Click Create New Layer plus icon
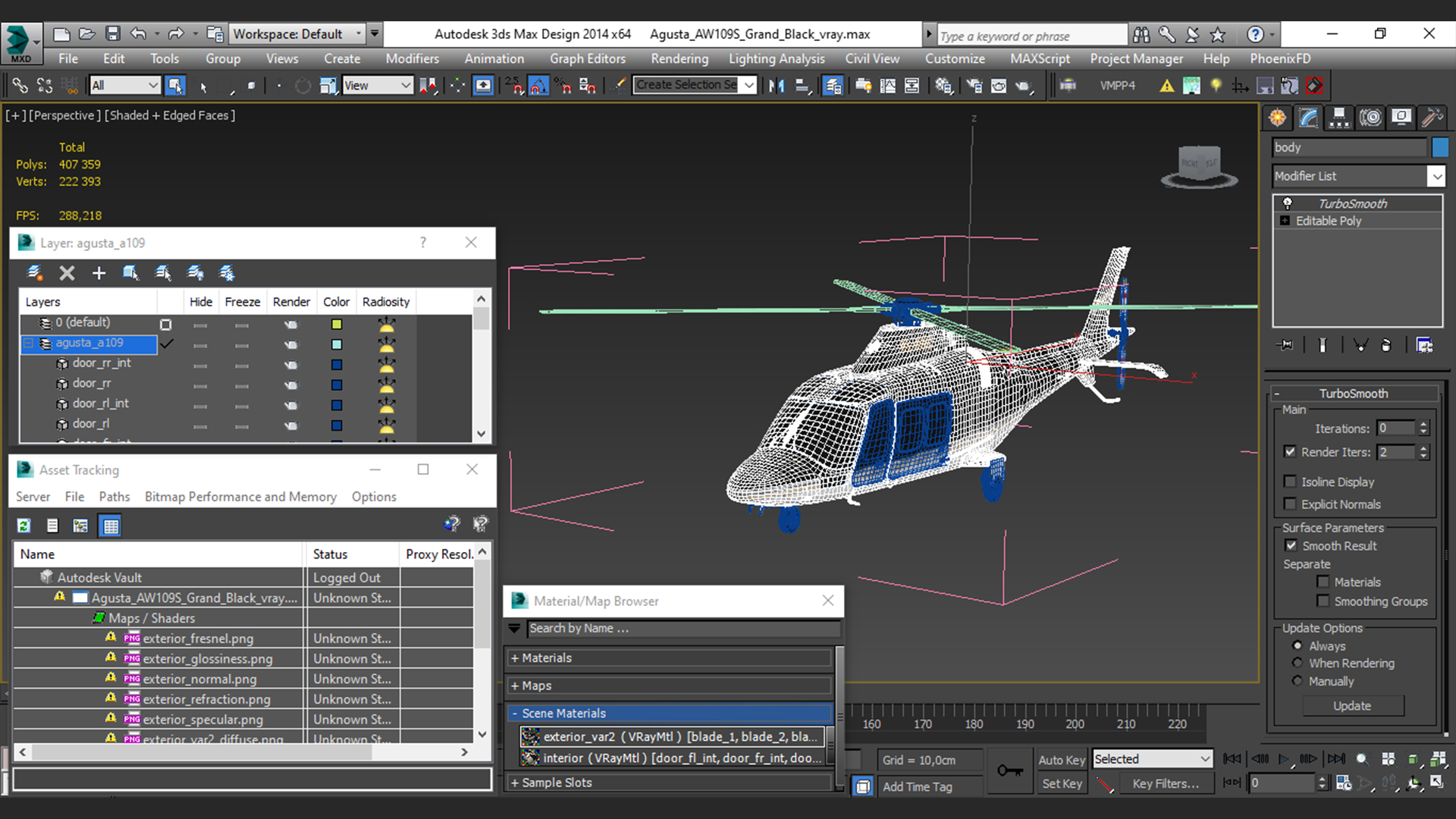The height and width of the screenshot is (819, 1456). click(x=99, y=273)
